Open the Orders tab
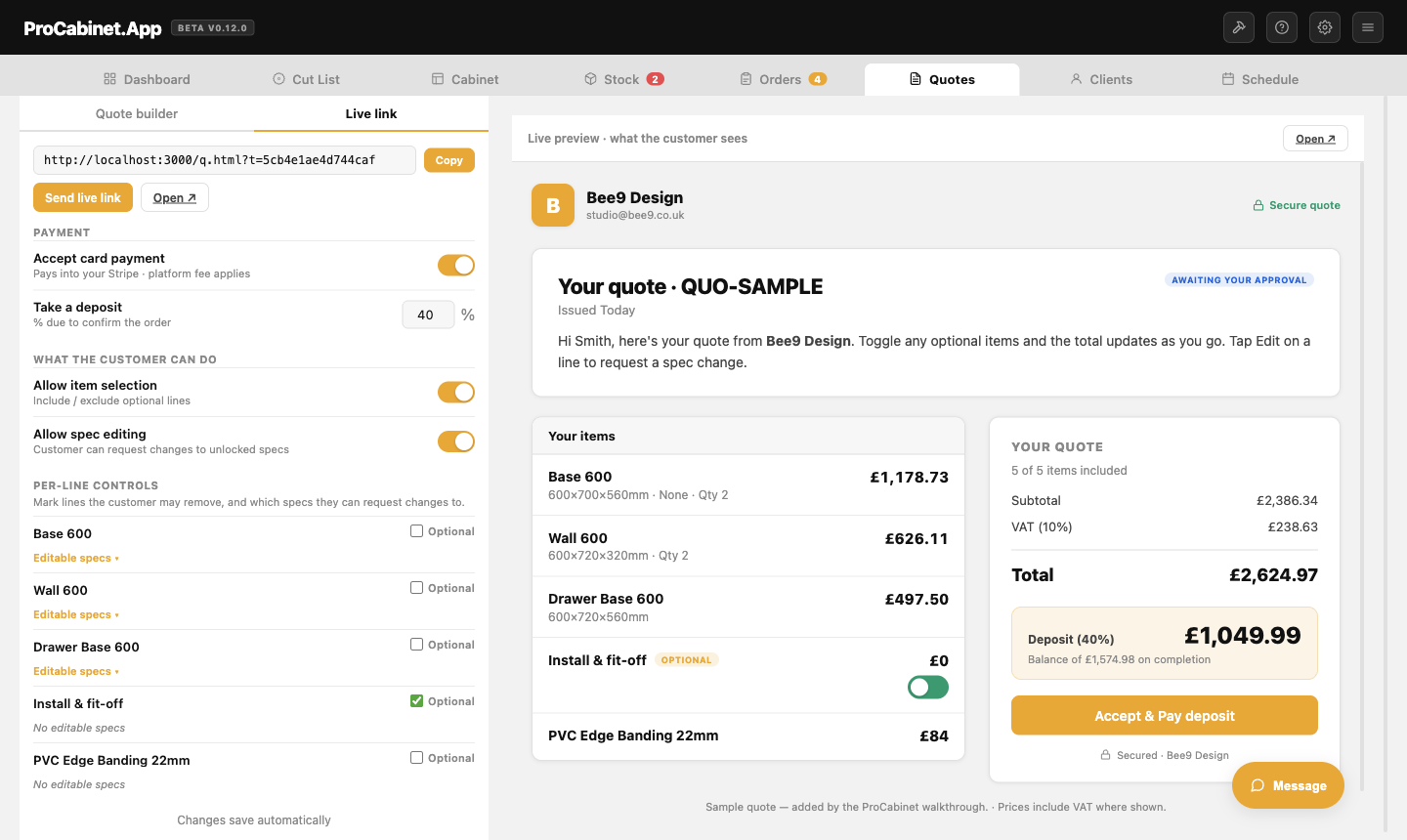The width and height of the screenshot is (1407, 840). [x=783, y=79]
